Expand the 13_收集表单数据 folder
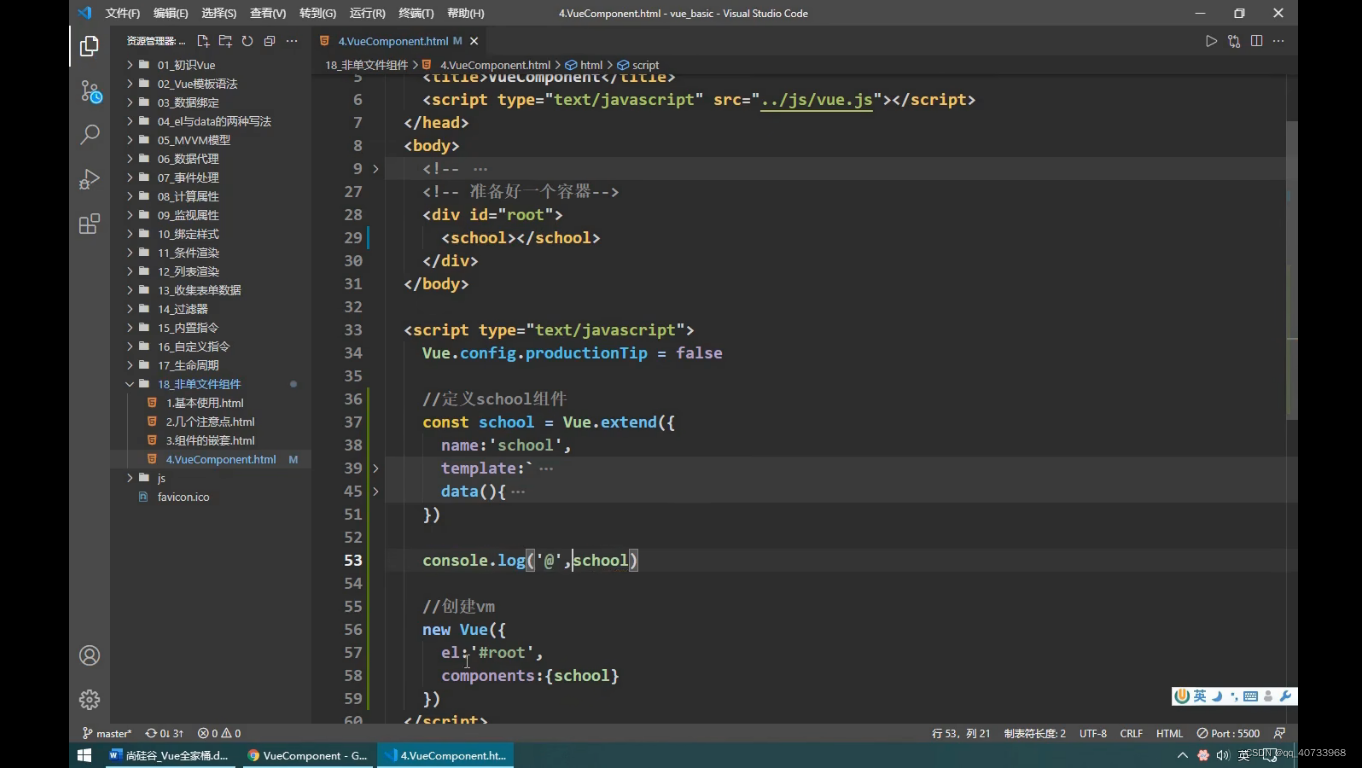The height and width of the screenshot is (768, 1362). tap(199, 290)
